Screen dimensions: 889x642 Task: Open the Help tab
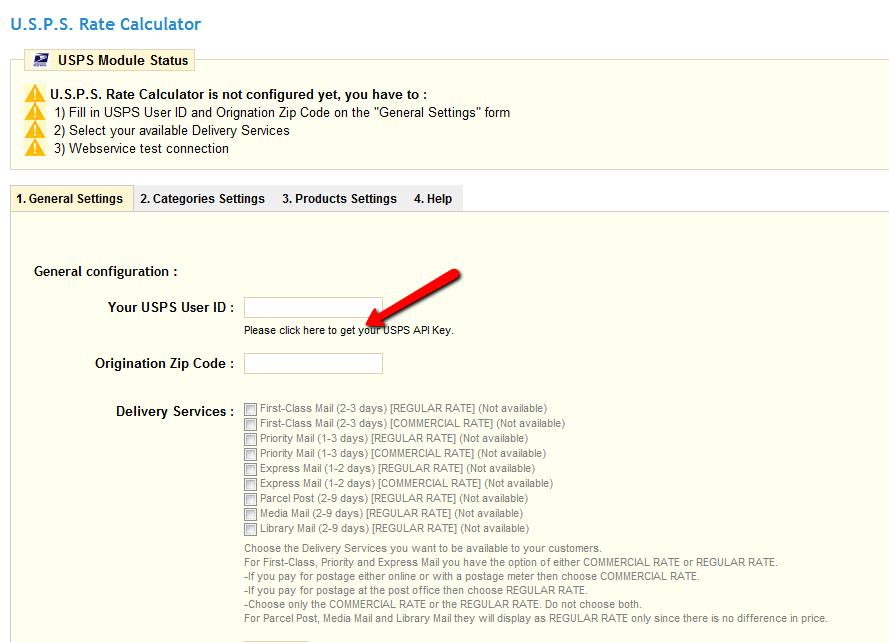433,198
